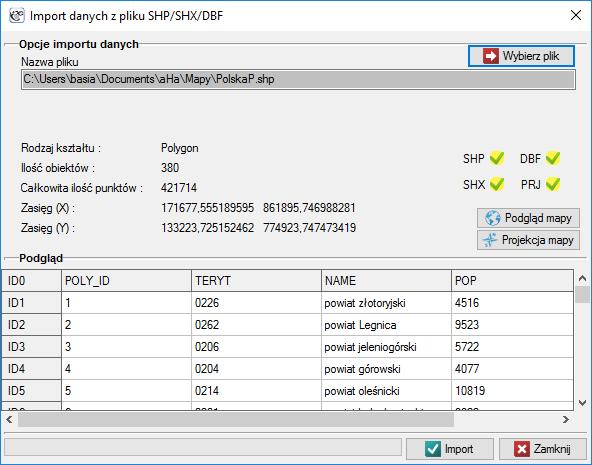
Task: Click Y range value 133223,725152462
Action: [207, 228]
